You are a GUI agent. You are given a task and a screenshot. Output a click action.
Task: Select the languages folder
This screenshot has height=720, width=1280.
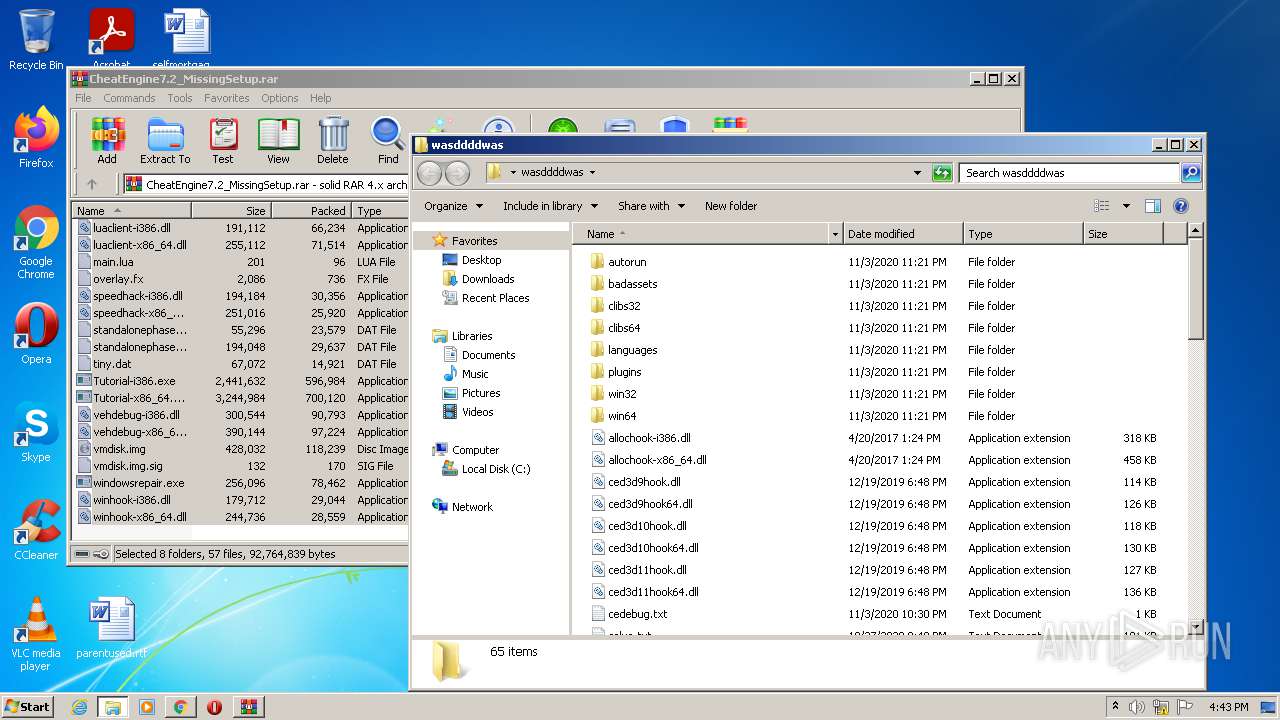632,350
